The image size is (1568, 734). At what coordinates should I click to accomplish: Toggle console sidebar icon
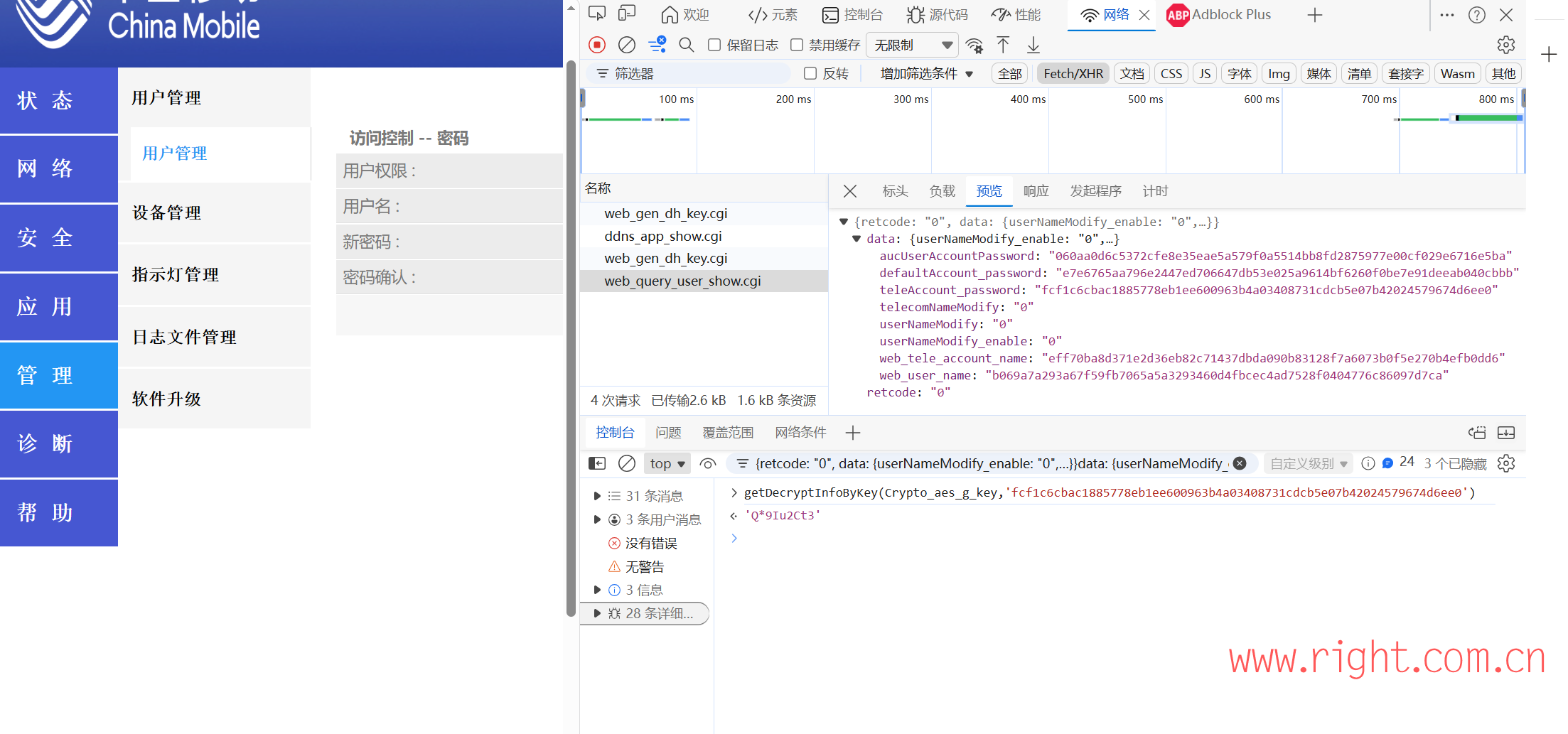[597, 463]
